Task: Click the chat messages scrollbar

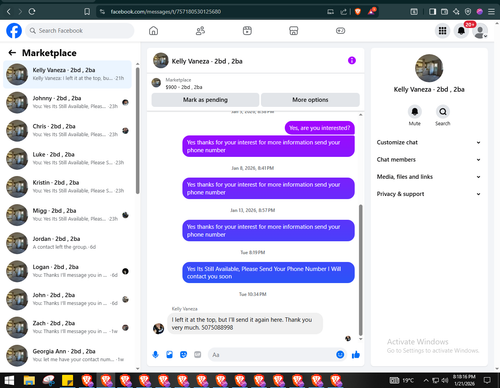Action: coord(360,270)
